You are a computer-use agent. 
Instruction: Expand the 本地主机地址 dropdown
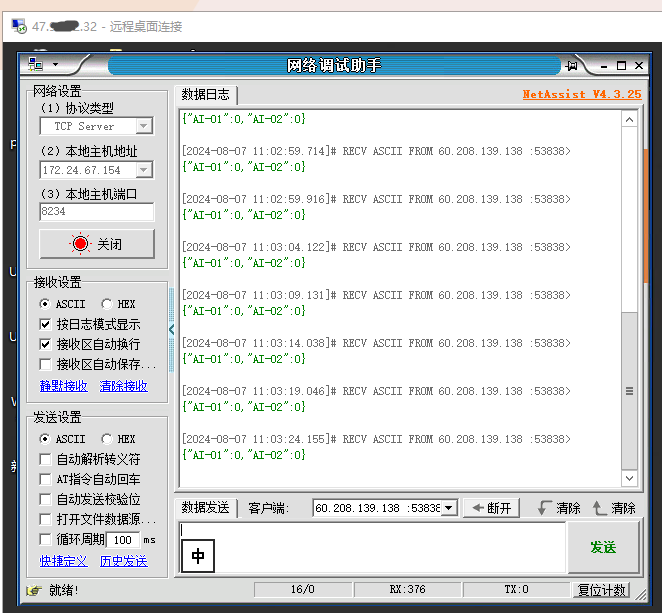(143, 170)
